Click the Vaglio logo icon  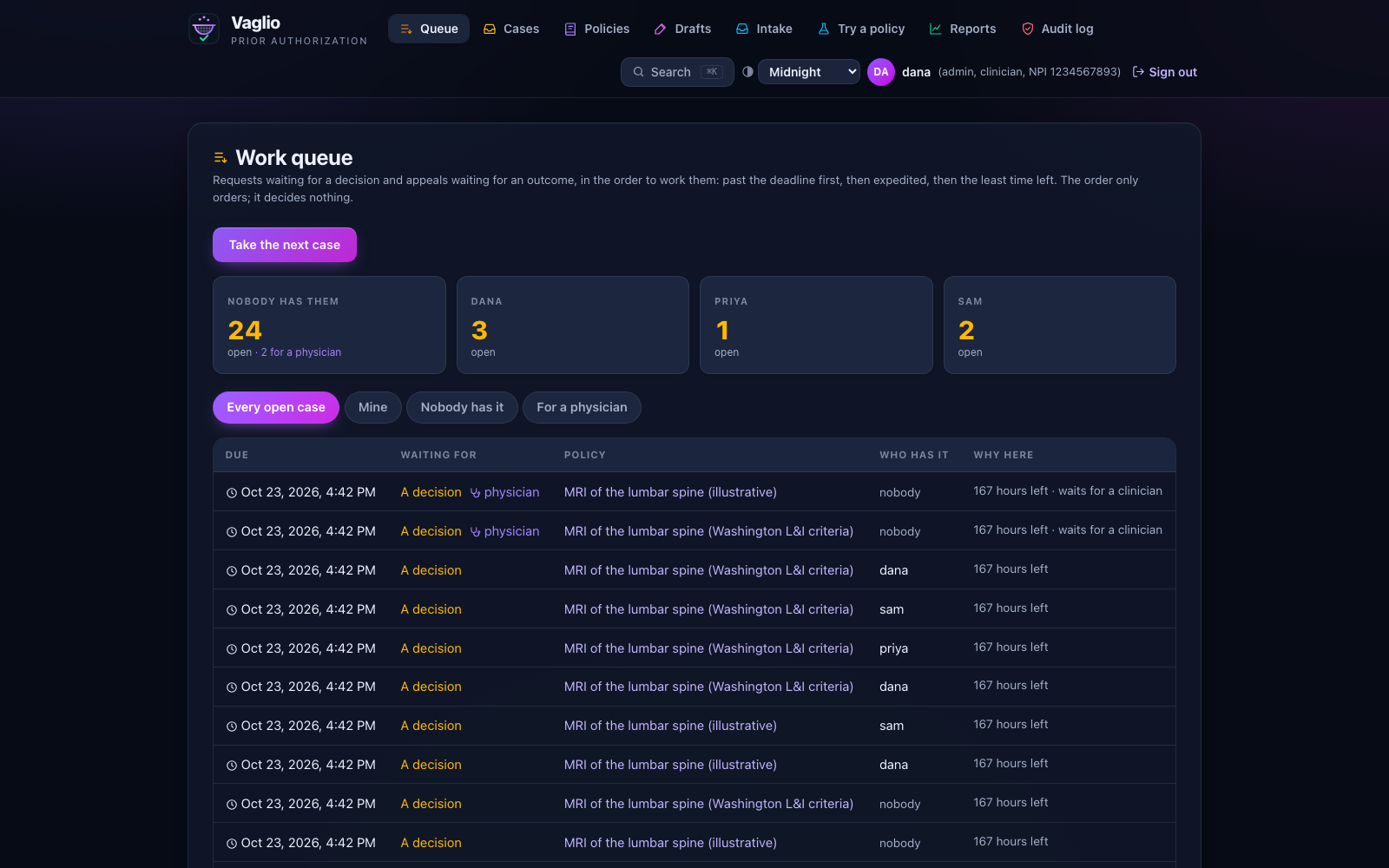(204, 29)
